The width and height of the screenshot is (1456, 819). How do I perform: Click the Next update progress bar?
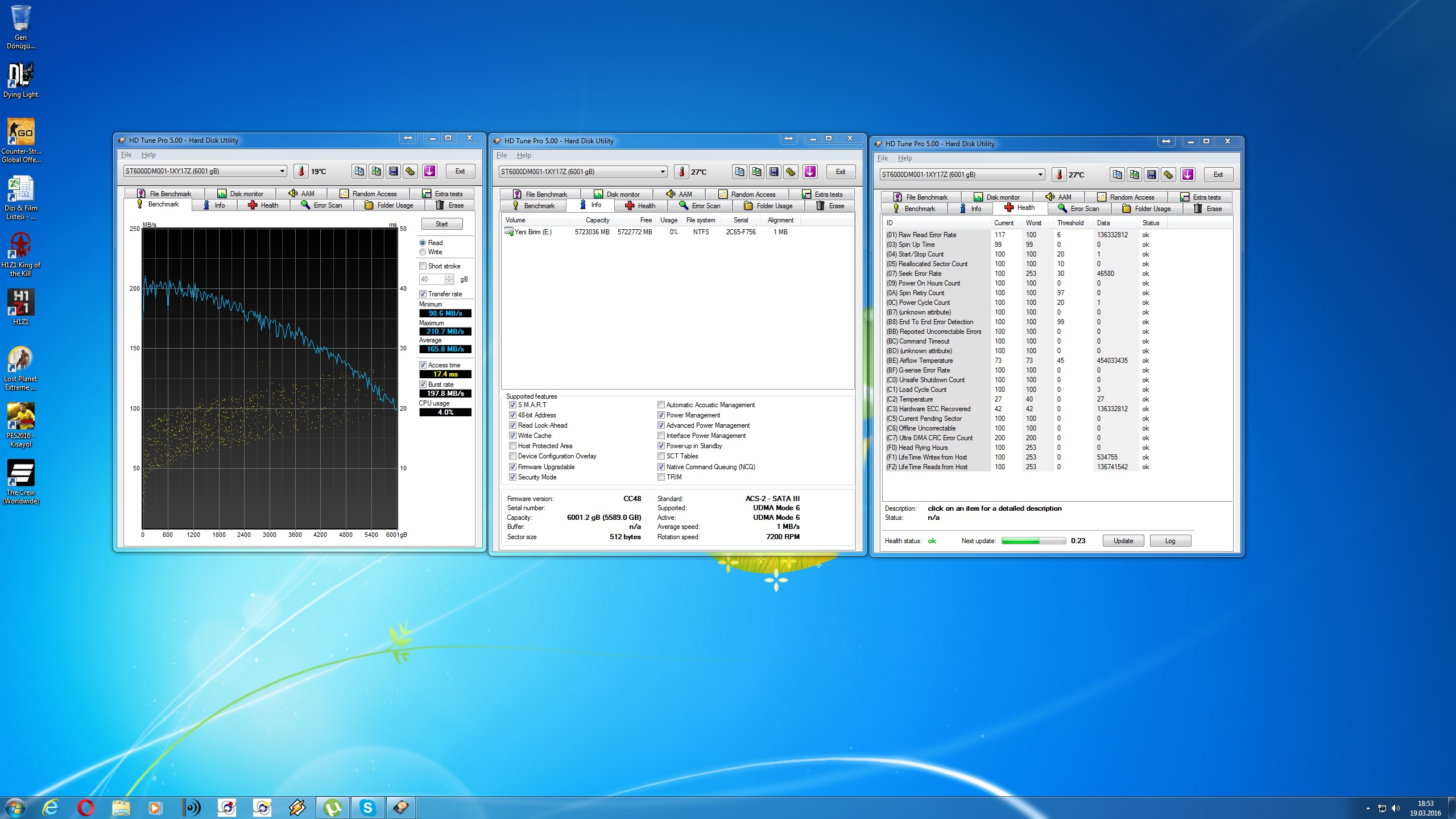pyautogui.click(x=1033, y=541)
